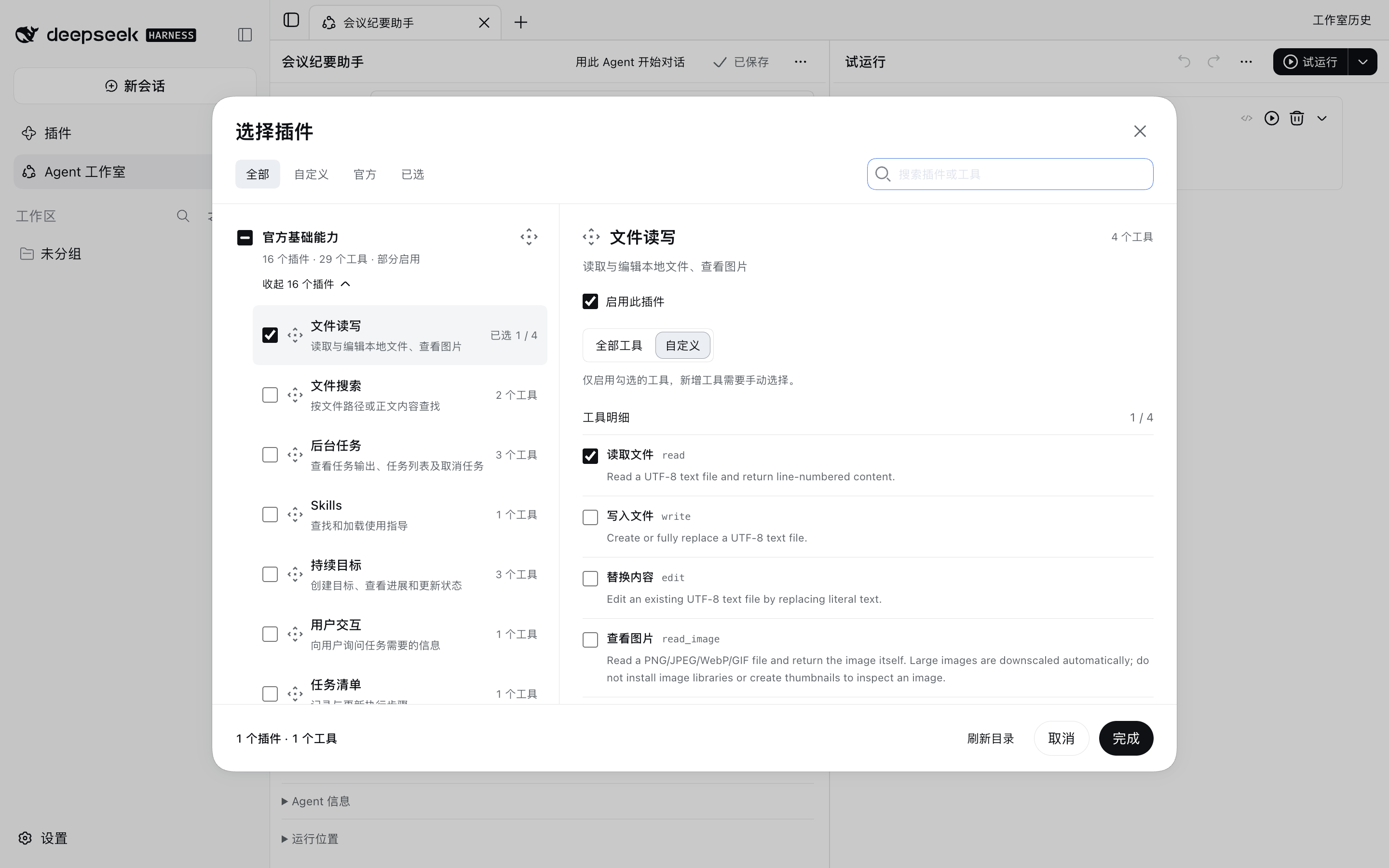Image resolution: width=1389 pixels, height=868 pixels.
Task: Select the 官方 filter tab
Action: 365,174
